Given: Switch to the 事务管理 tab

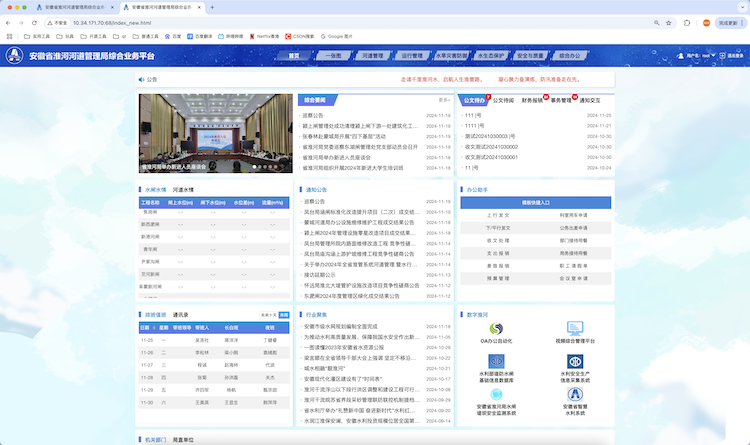Looking at the screenshot, I should click(561, 100).
